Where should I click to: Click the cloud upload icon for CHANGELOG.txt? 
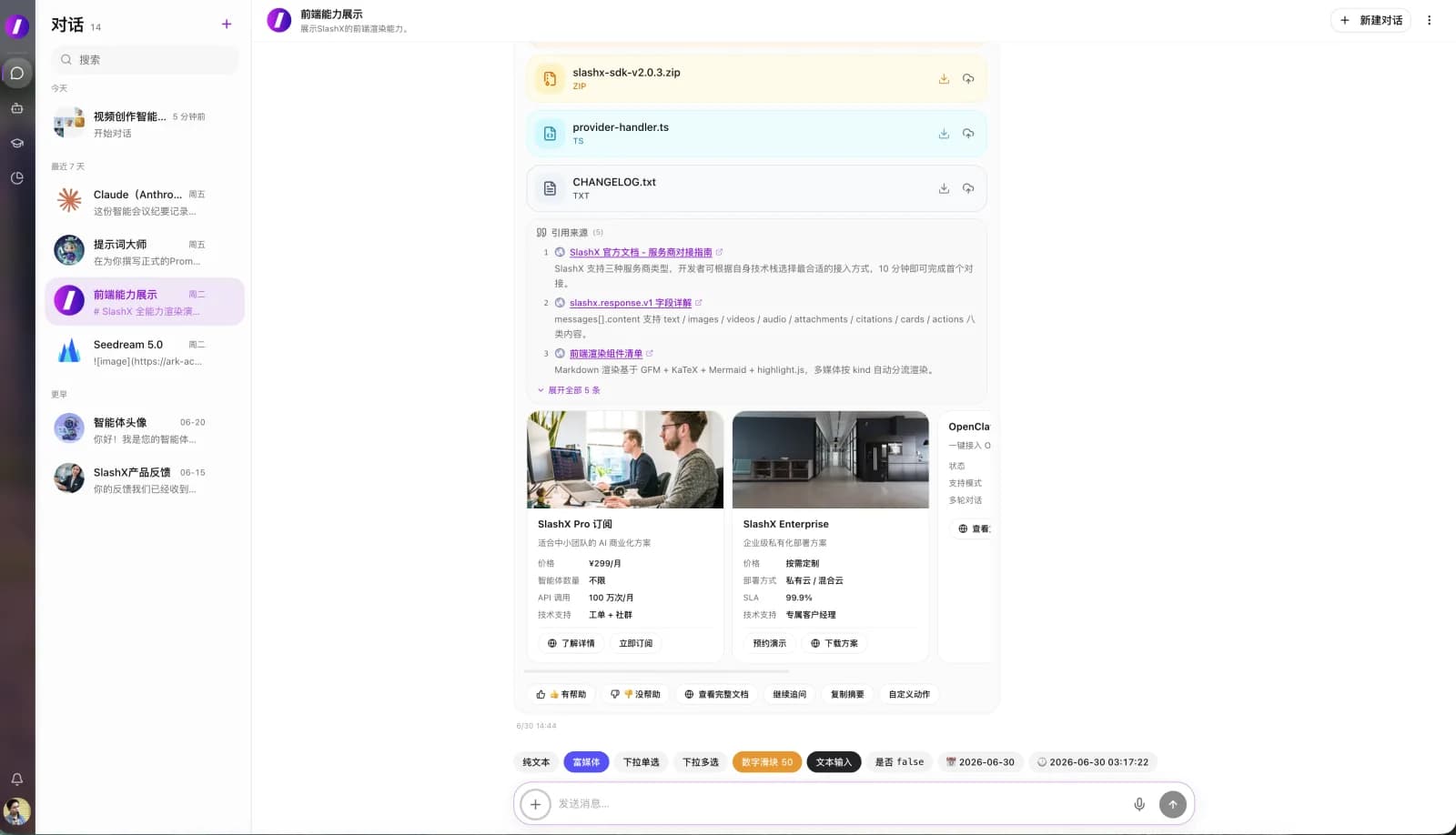(x=968, y=188)
